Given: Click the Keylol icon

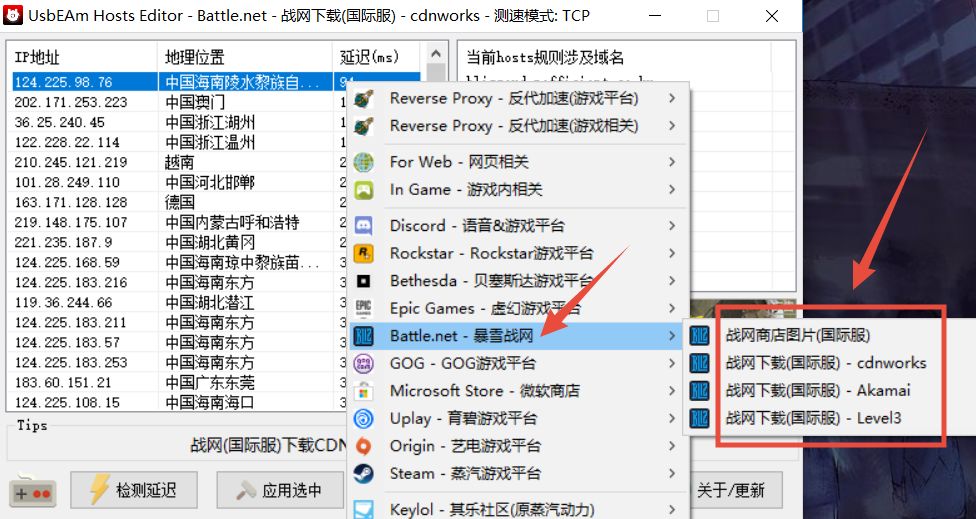Looking at the screenshot, I should click(x=364, y=510).
